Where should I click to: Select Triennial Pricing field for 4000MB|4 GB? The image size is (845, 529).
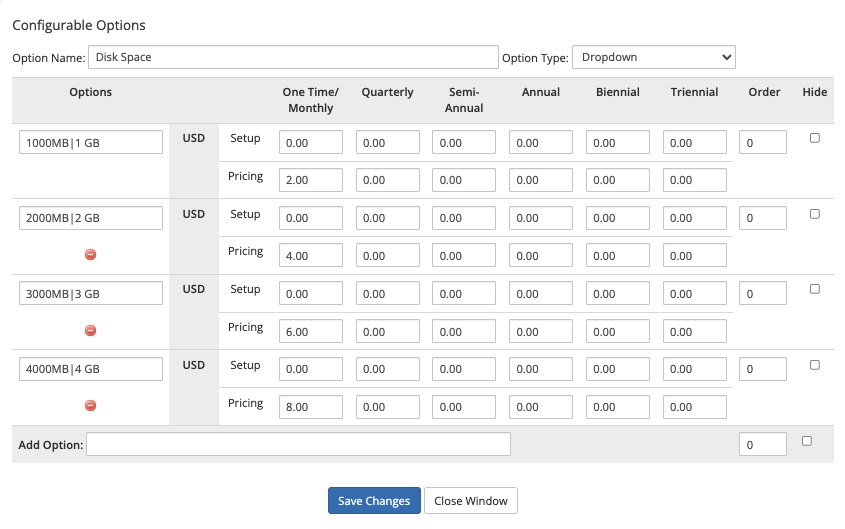tap(695, 407)
